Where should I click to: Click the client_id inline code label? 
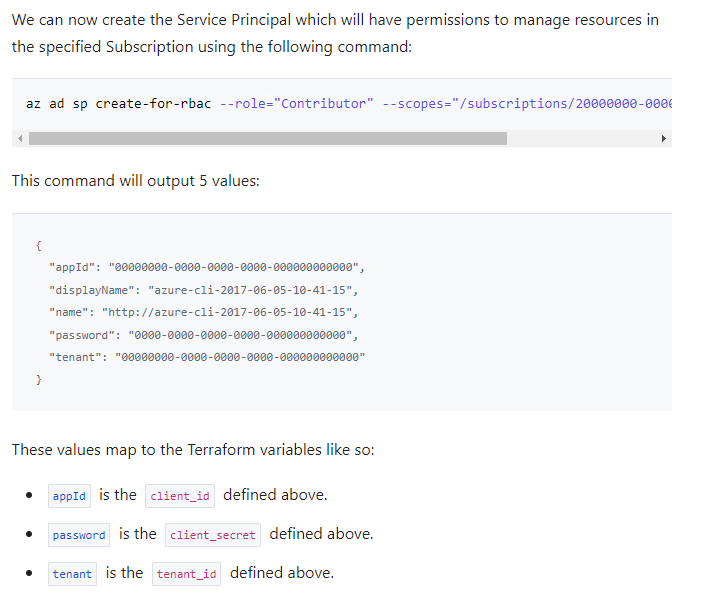point(180,496)
